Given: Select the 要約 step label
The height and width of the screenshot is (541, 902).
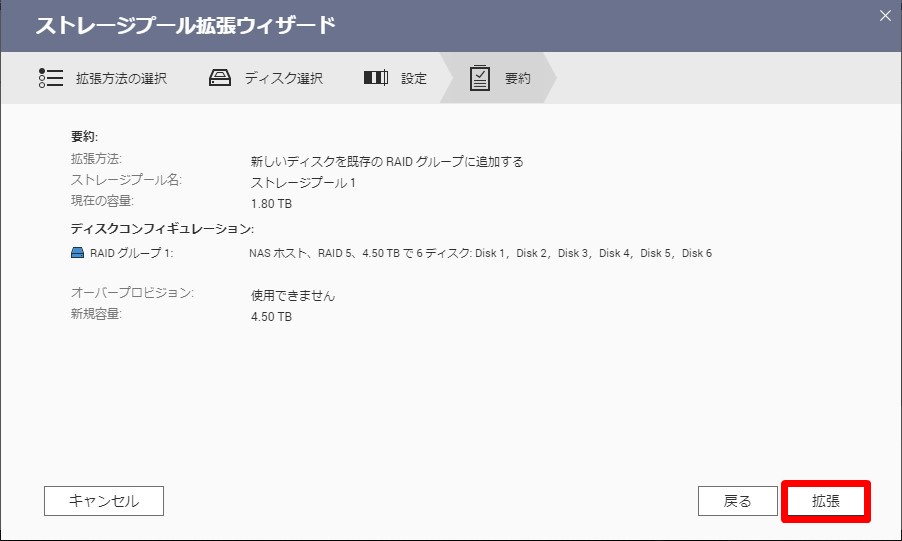Looking at the screenshot, I should click(517, 78).
